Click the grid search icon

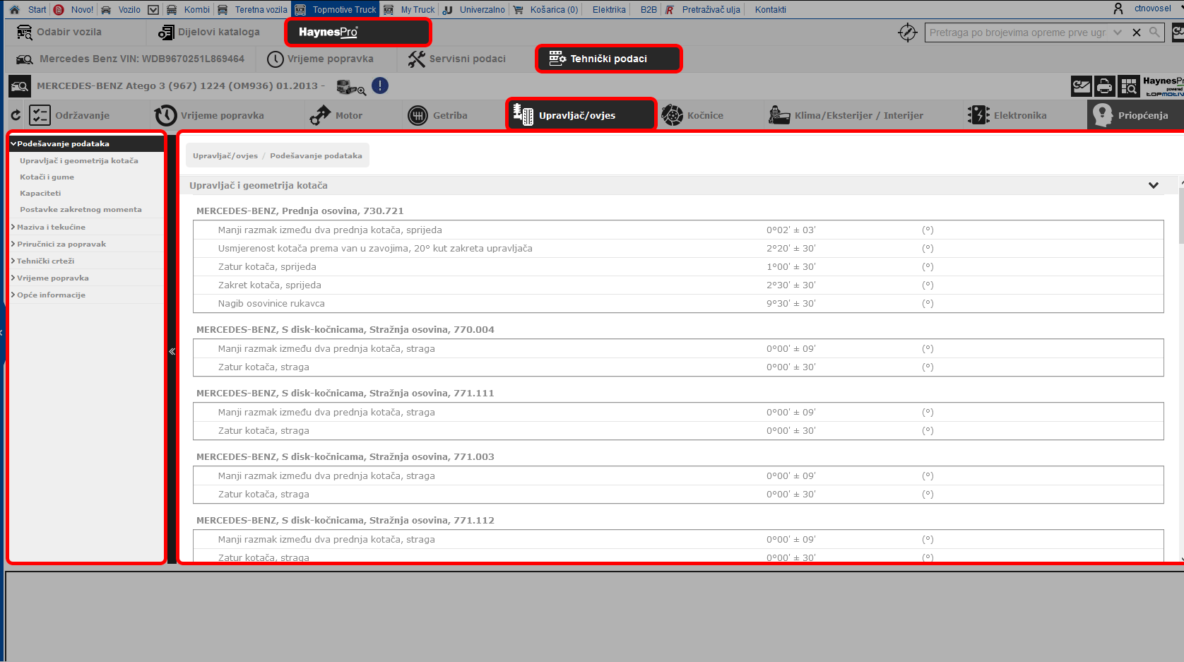pos(1129,86)
